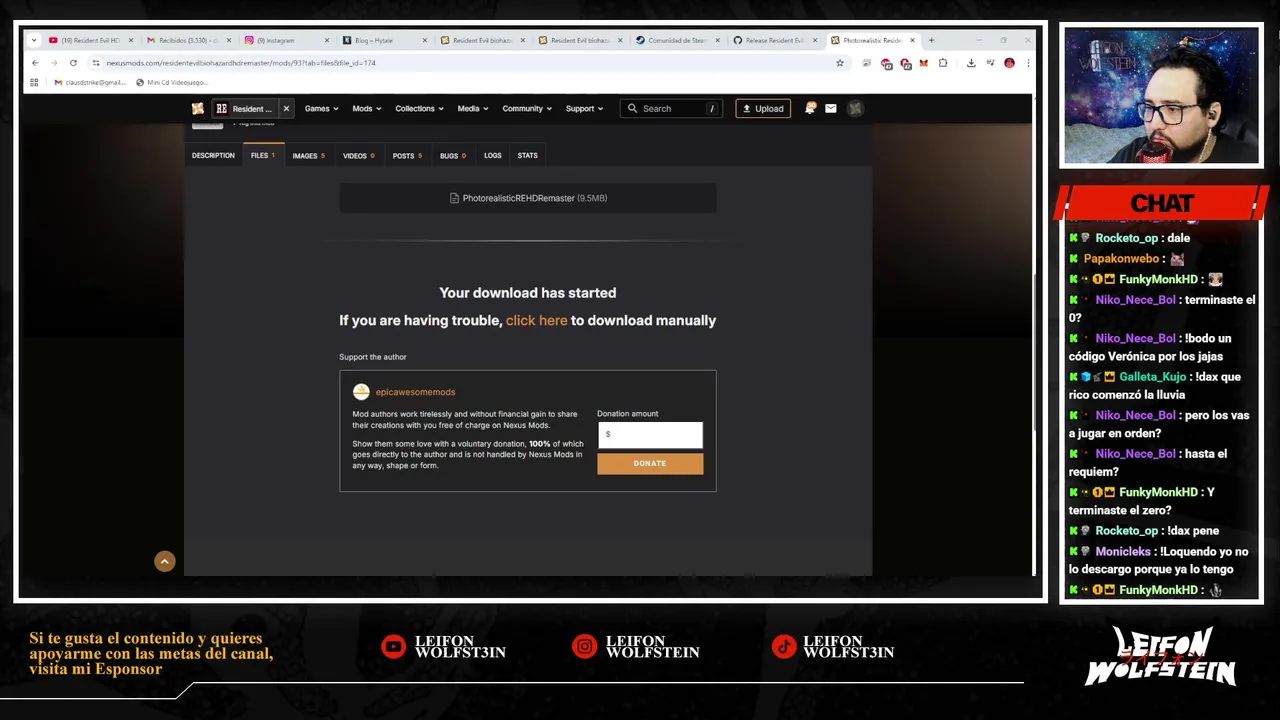Focus the Donation amount field
This screenshot has width=1280, height=720.
(650, 434)
